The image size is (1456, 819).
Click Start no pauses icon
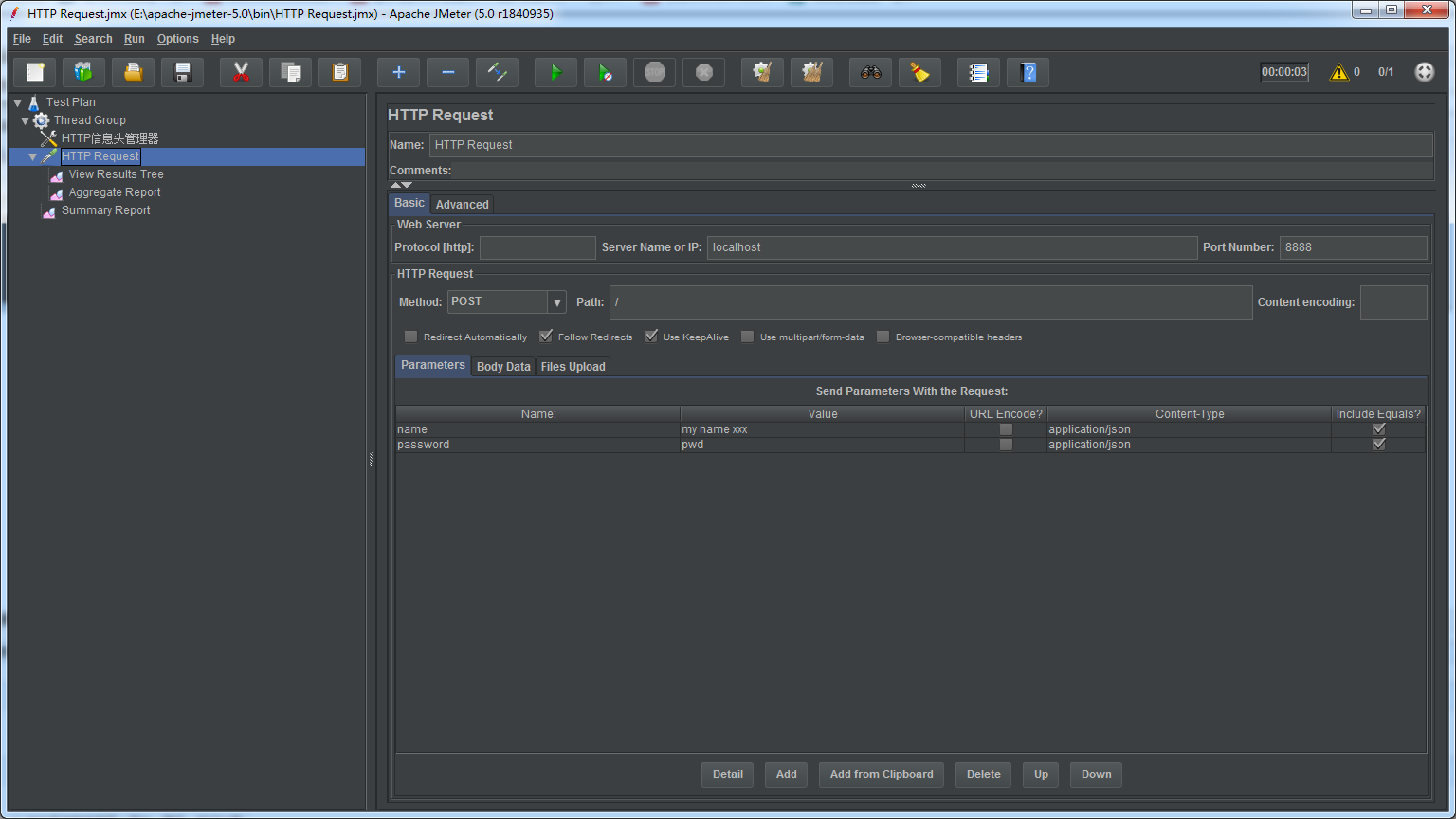[x=605, y=72]
